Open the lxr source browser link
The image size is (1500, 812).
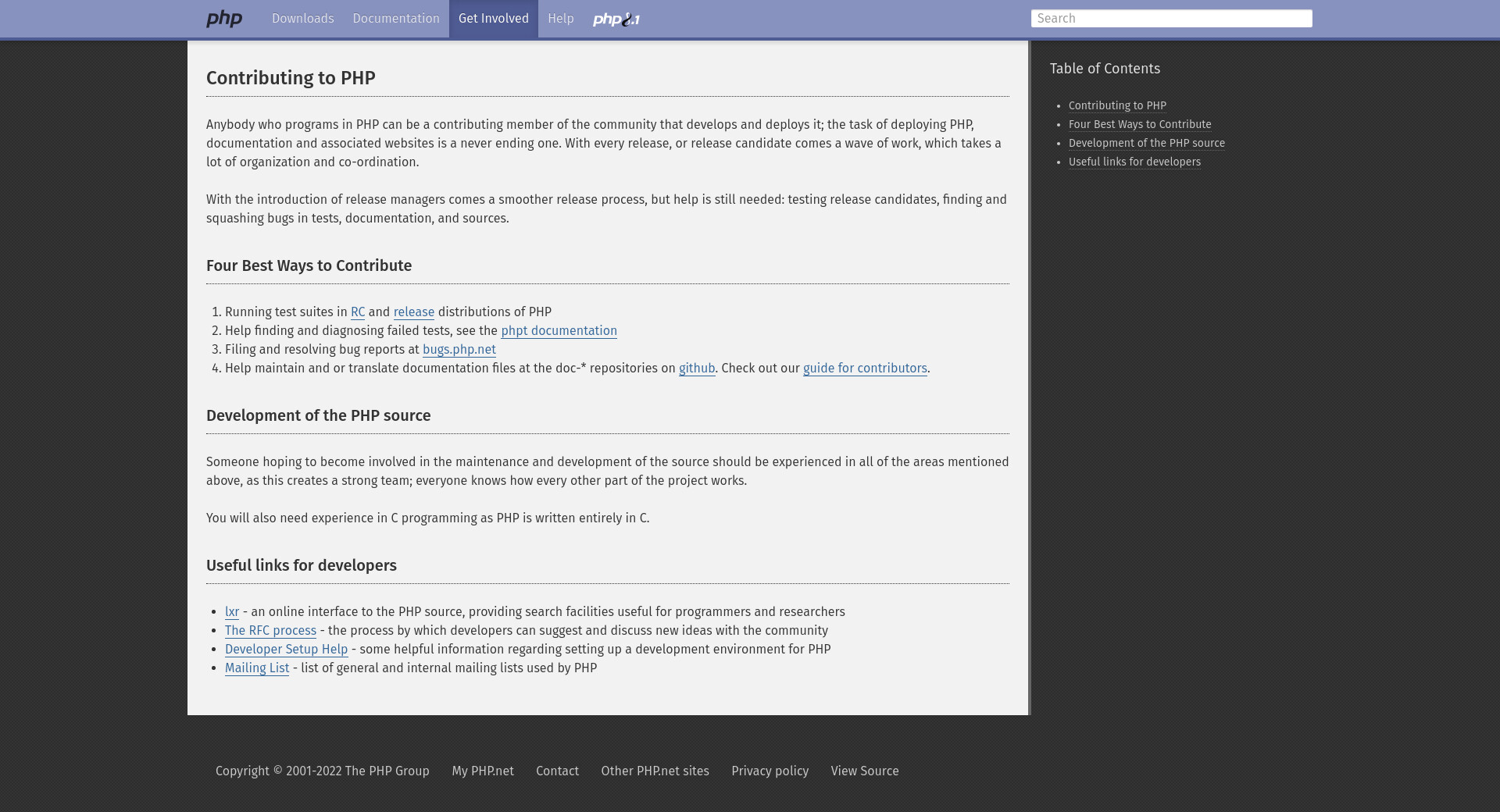click(x=232, y=612)
